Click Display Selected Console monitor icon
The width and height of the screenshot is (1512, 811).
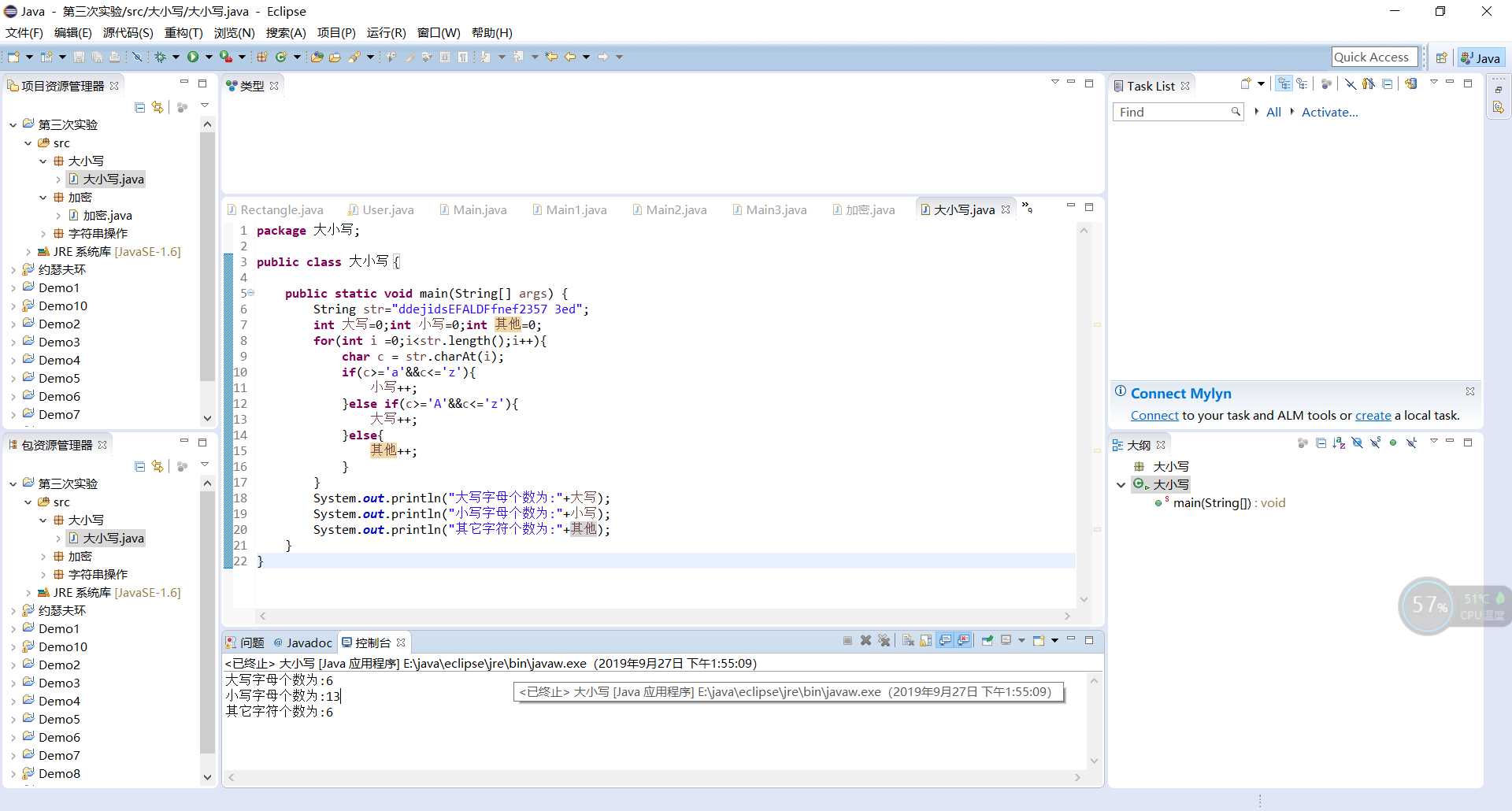1006,640
